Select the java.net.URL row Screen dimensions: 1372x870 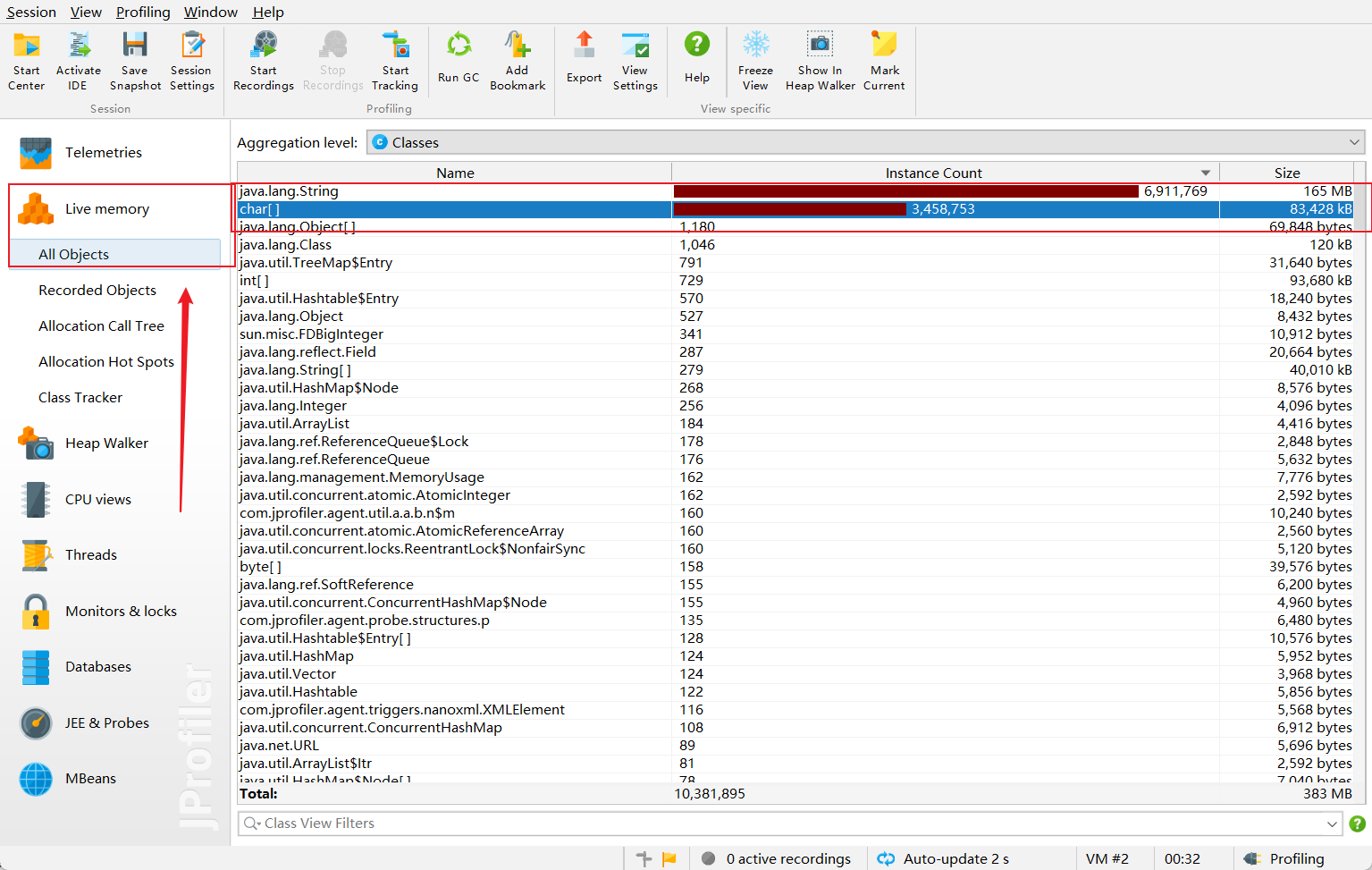pyautogui.click(x=795, y=746)
